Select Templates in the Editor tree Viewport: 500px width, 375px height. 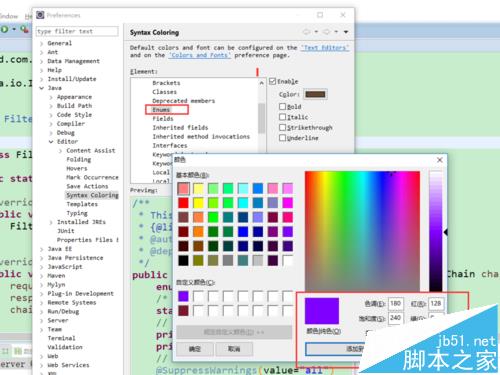(82, 204)
